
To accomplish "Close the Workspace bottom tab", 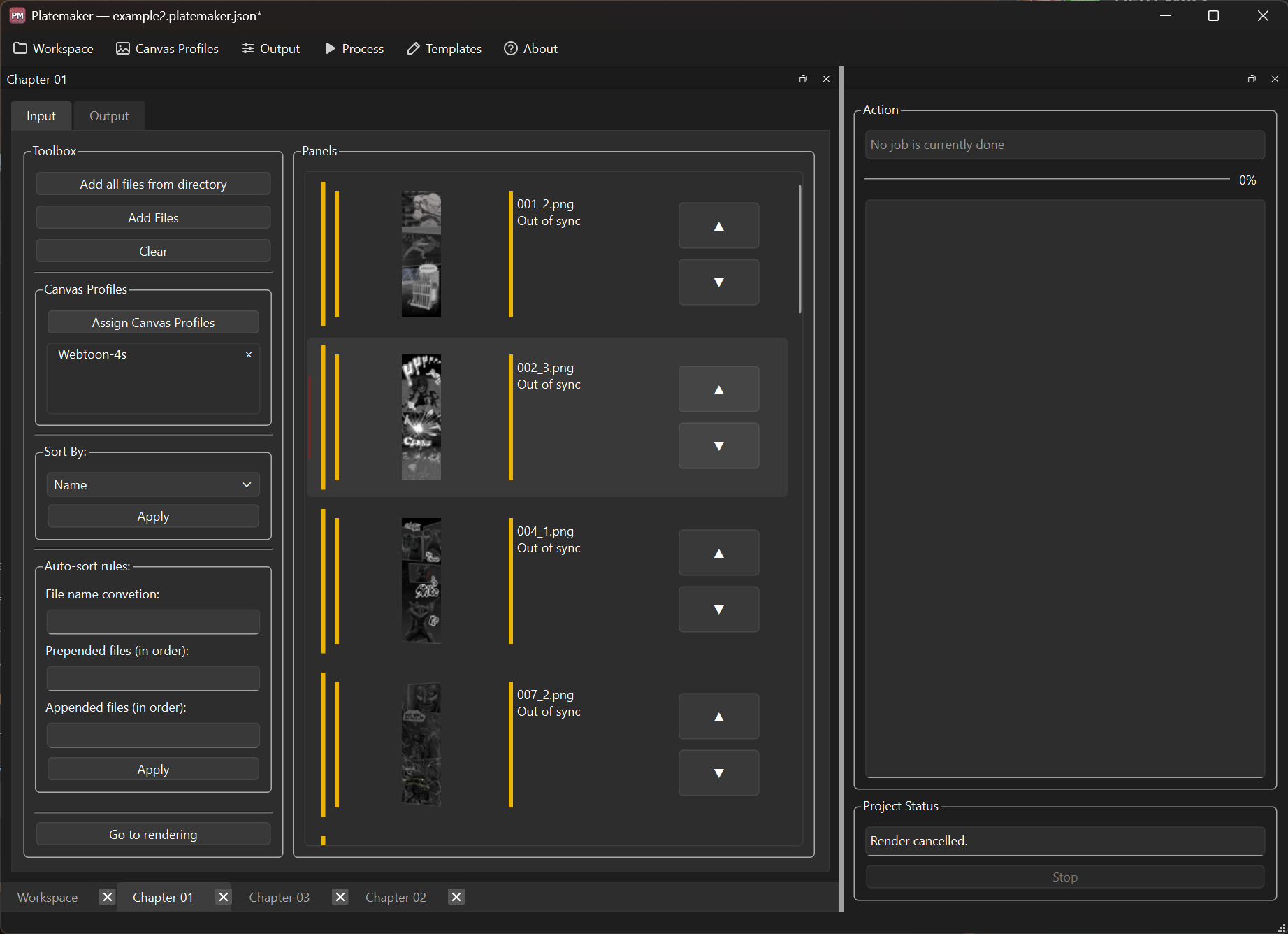I will click(x=107, y=897).
